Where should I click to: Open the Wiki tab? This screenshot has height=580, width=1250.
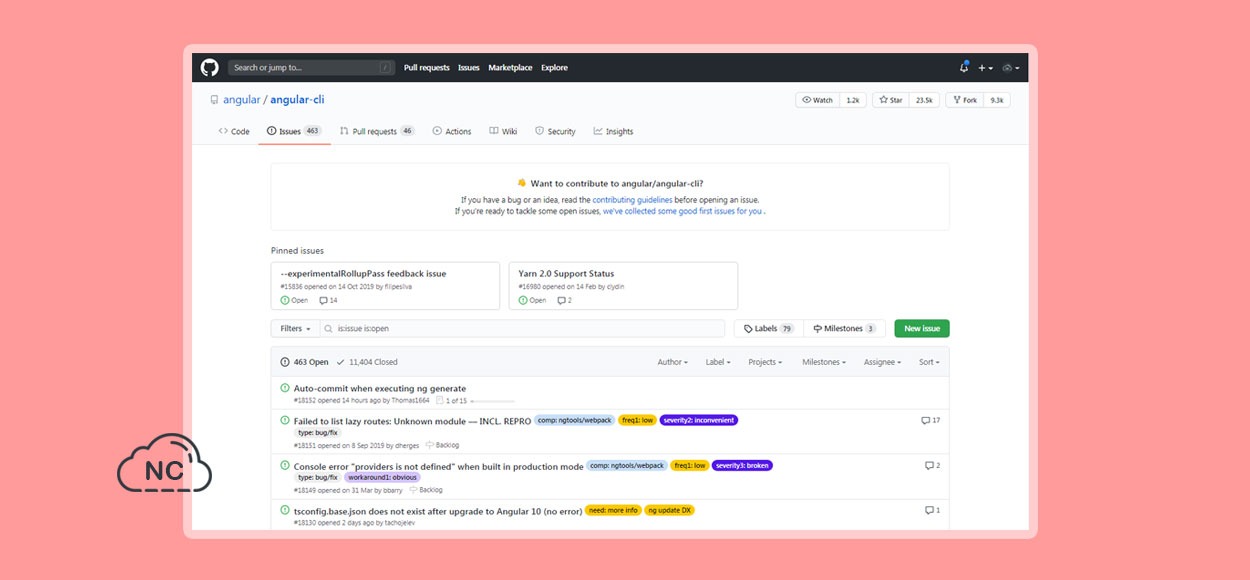[503, 132]
